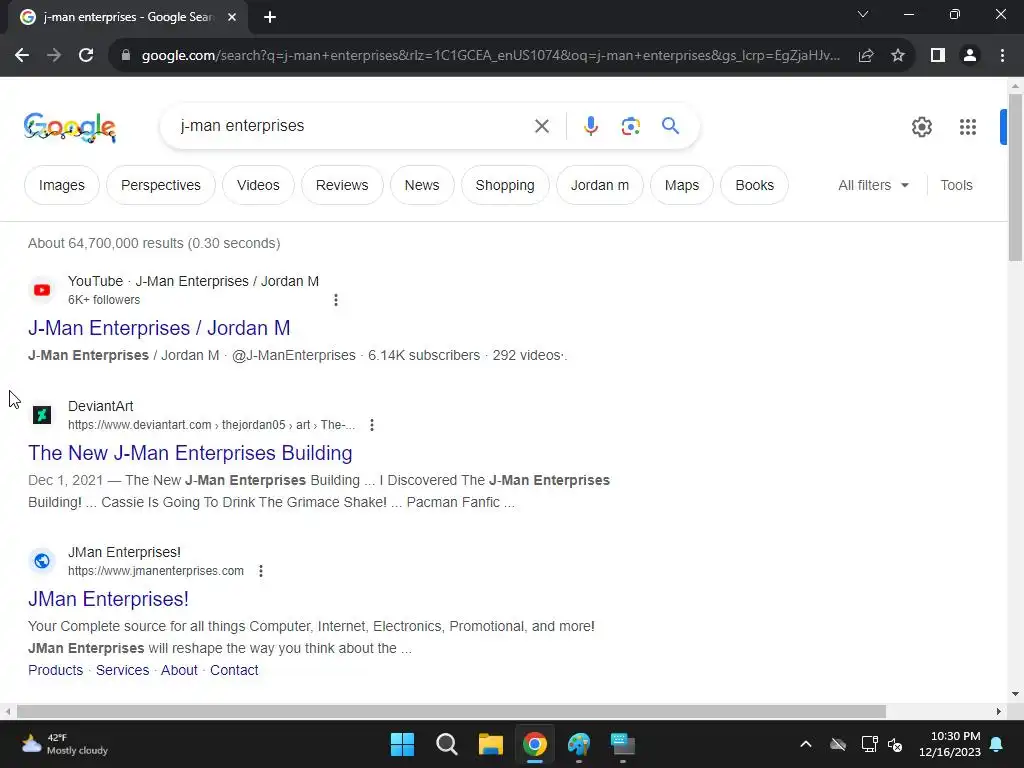Open the J-Man Enterprises / Jordan M link
Viewport: 1024px width, 768px height.
click(x=159, y=328)
